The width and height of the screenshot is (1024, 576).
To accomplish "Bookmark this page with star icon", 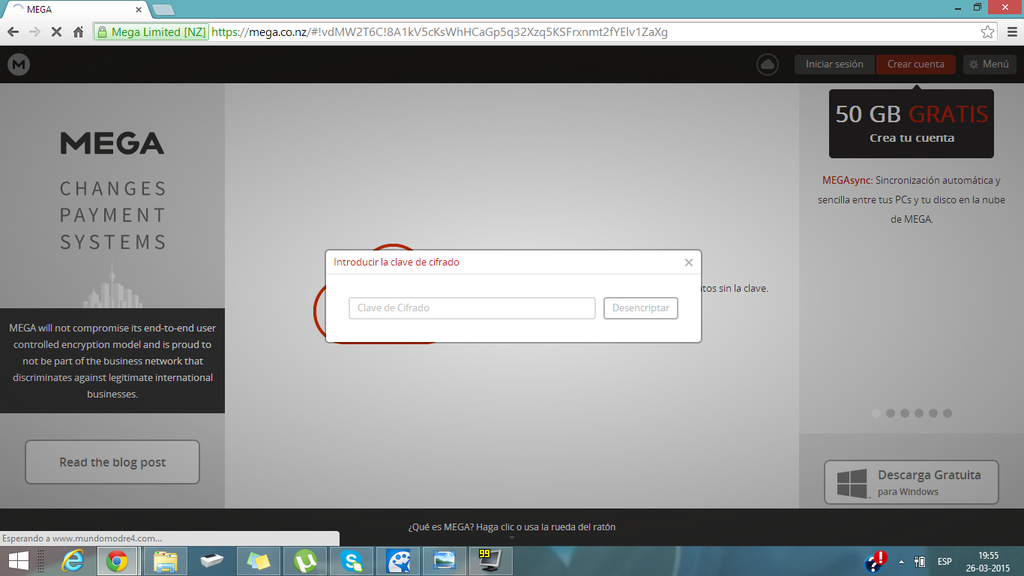I will coord(987,31).
